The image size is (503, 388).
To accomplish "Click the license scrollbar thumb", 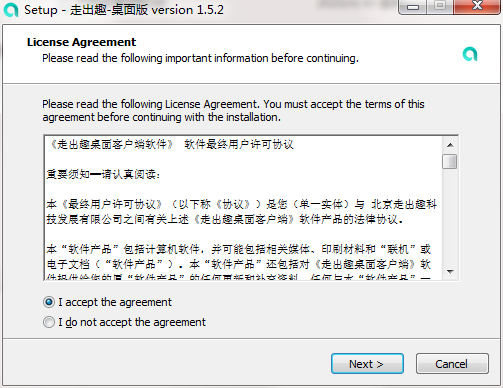I will point(450,162).
